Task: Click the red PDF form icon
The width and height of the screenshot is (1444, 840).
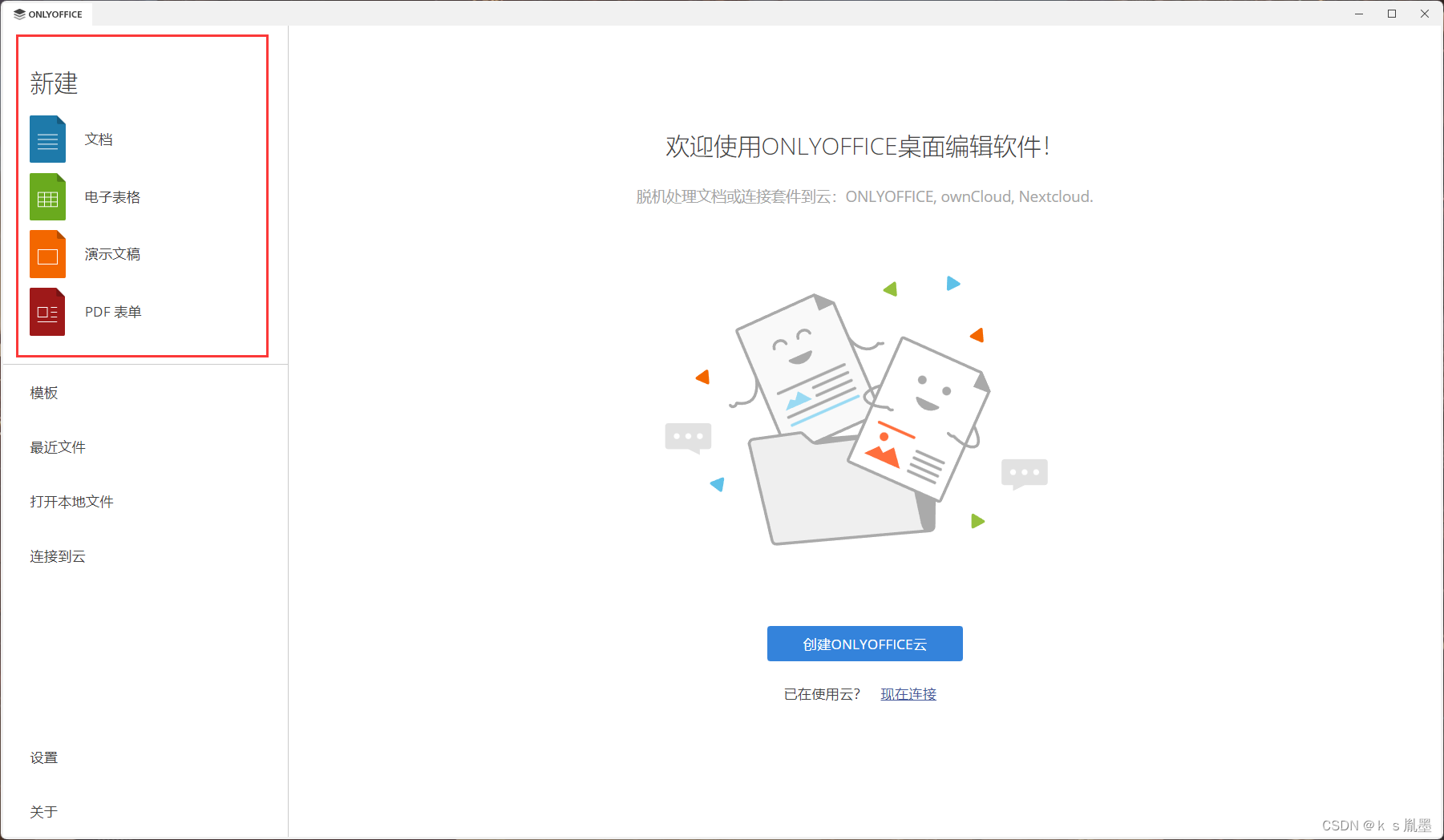Action: 47,312
